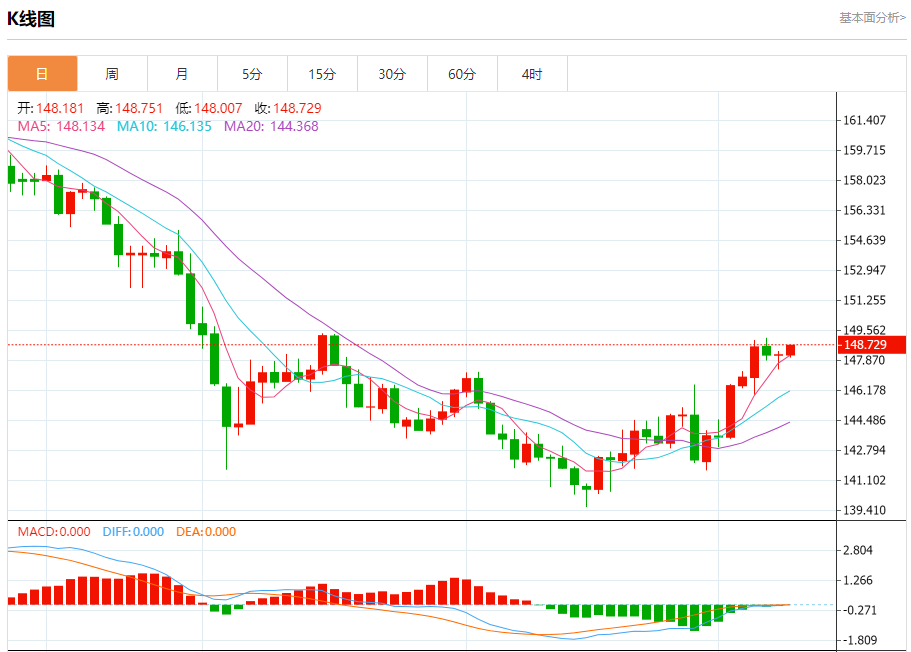Switch to the 月 monthly tab
This screenshot has width=911, height=652.
tap(182, 74)
